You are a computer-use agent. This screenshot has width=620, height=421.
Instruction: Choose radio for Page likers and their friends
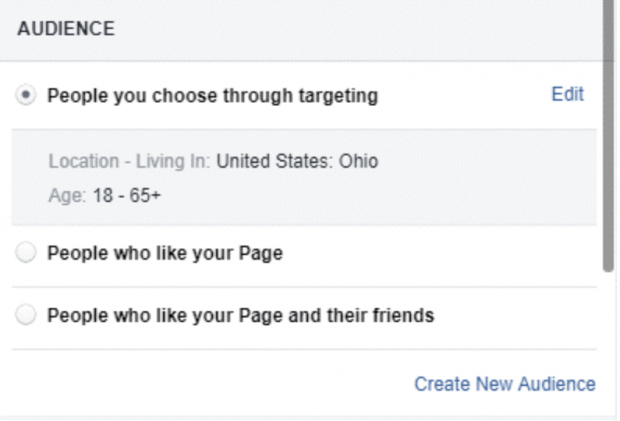(x=26, y=315)
